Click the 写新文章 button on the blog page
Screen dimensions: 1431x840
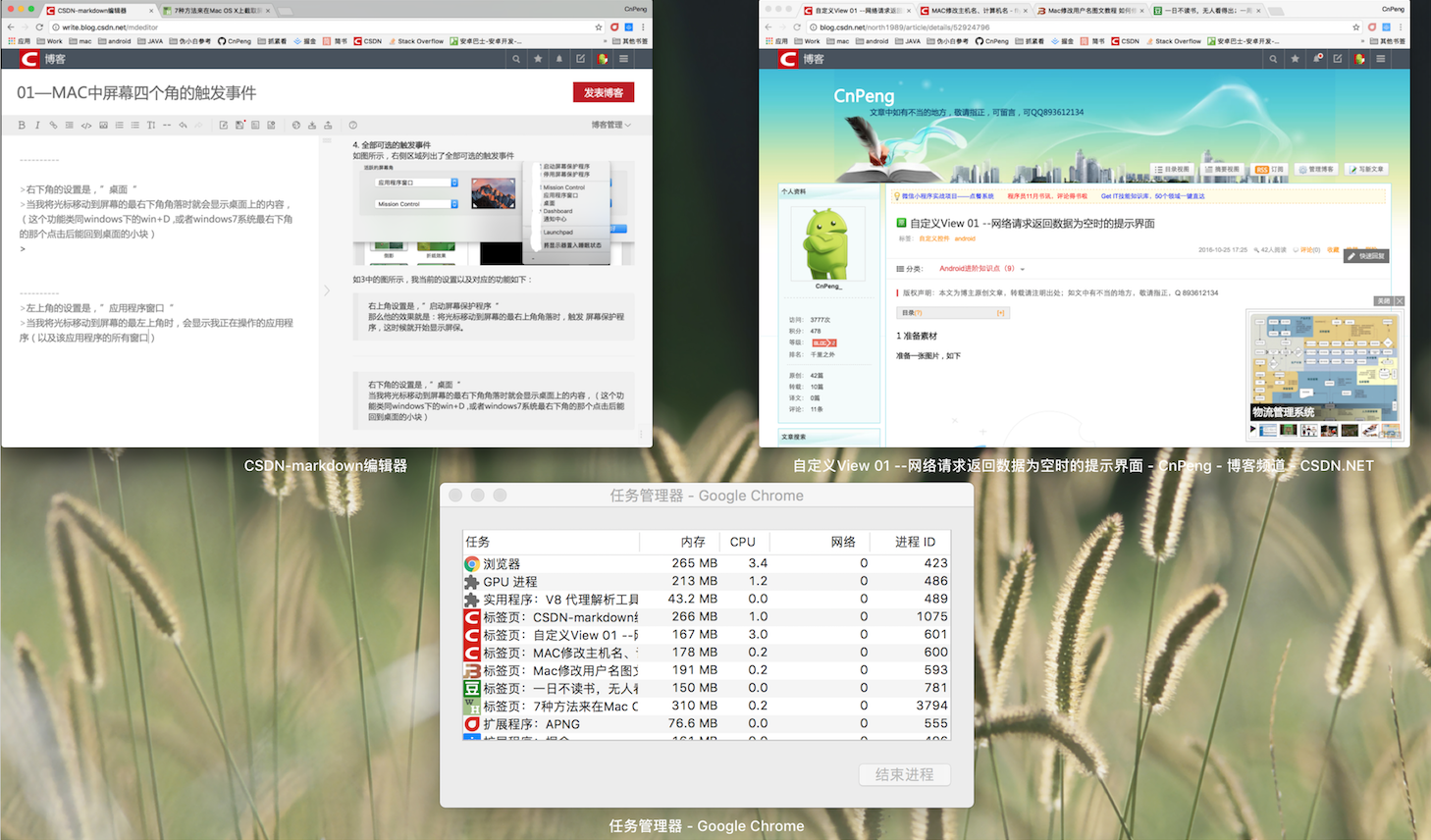click(x=1366, y=169)
